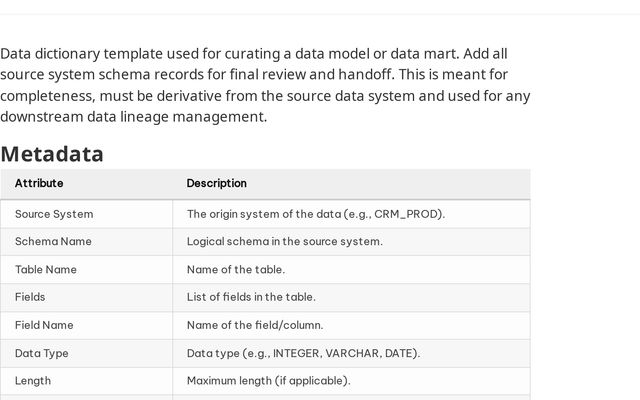
Task: Click the INTEGER, VARCHAR, DATE data type description
Action: [303, 353]
